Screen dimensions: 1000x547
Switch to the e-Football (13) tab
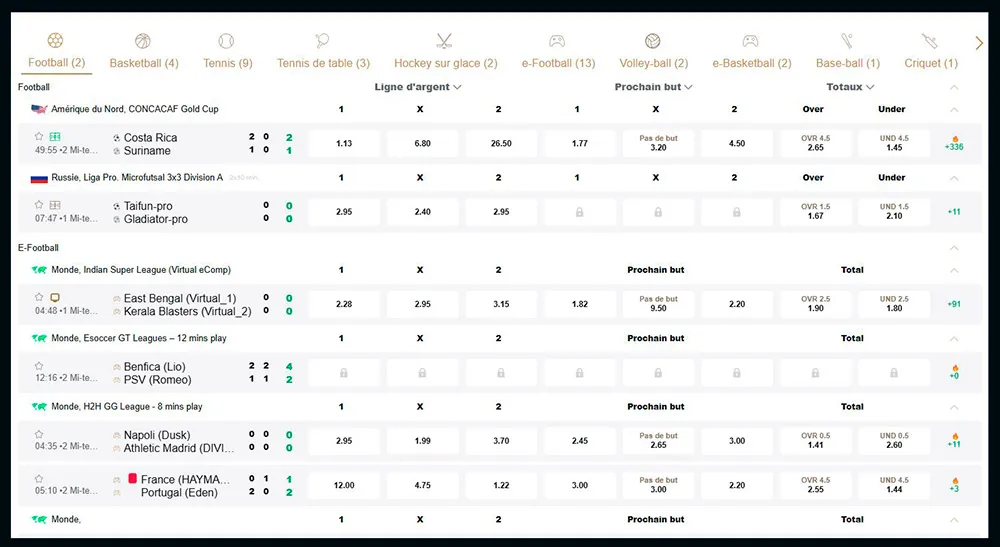point(558,63)
